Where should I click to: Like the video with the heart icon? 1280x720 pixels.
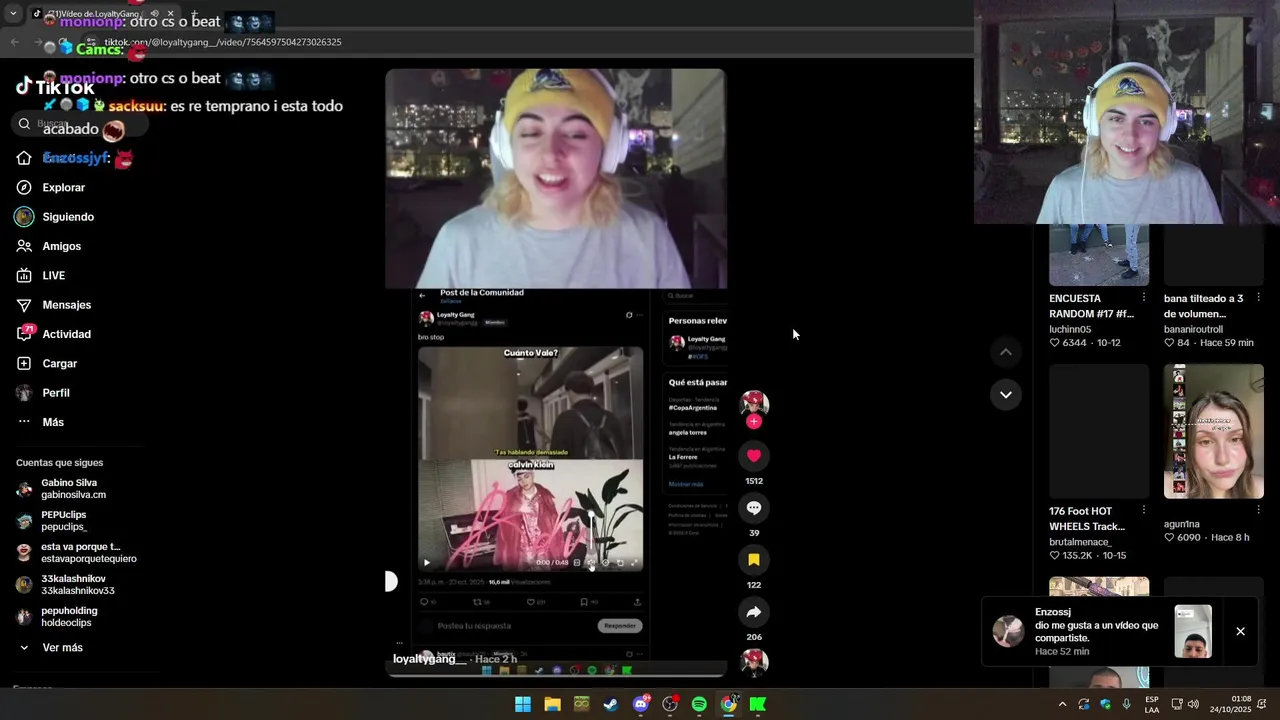click(754, 456)
